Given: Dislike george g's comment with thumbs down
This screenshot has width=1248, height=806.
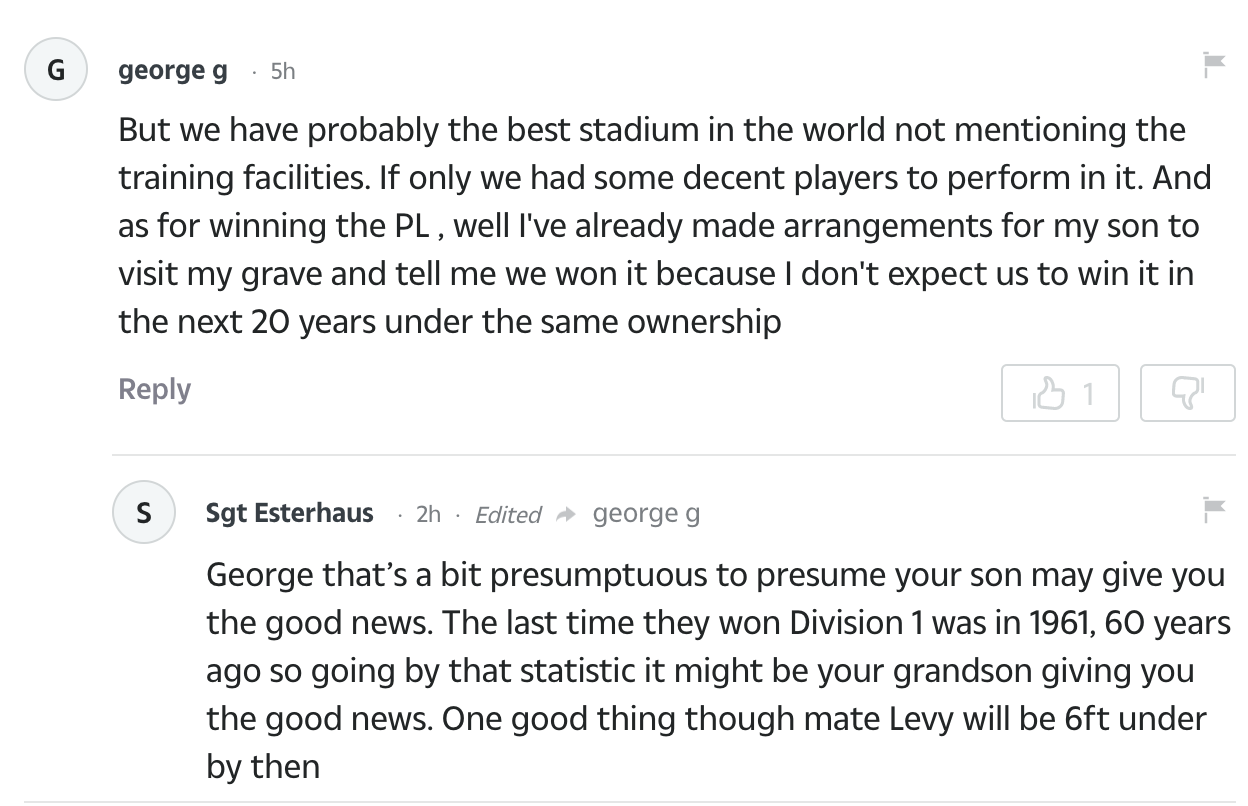Looking at the screenshot, I should pyautogui.click(x=1188, y=393).
